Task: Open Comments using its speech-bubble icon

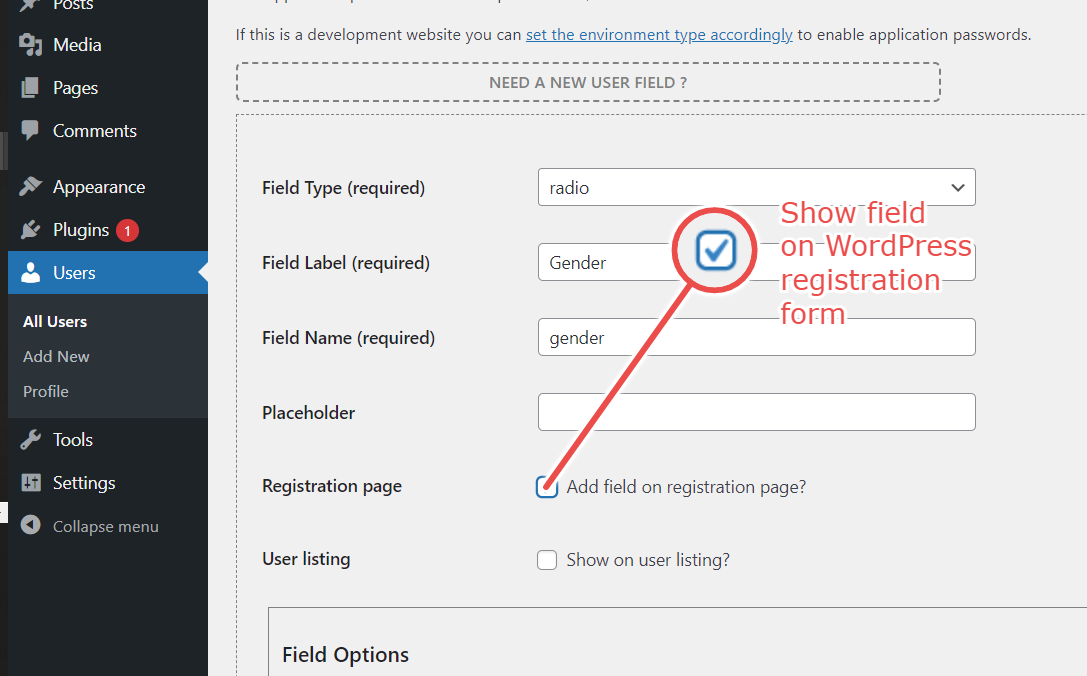Action: click(30, 130)
